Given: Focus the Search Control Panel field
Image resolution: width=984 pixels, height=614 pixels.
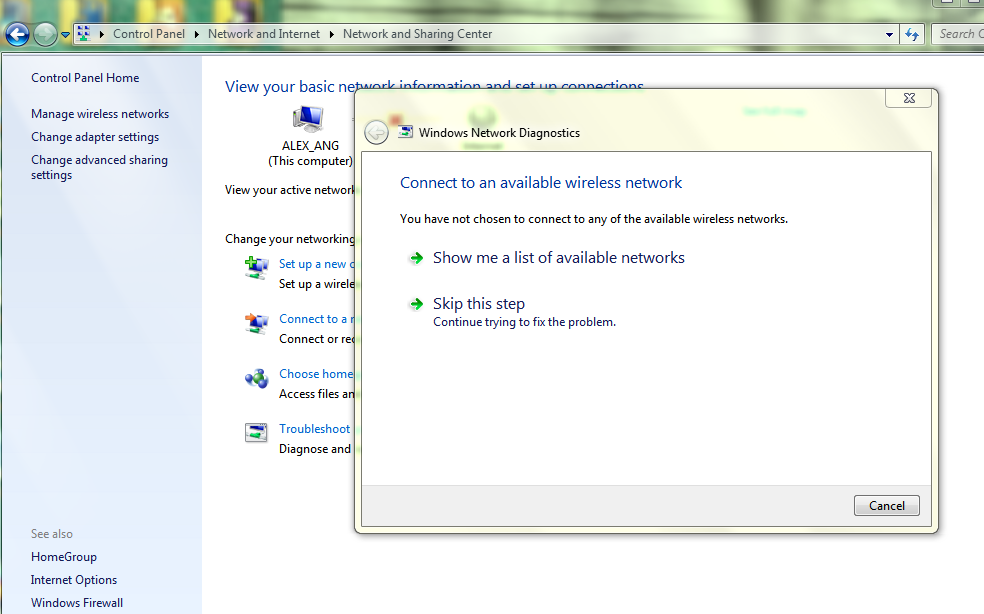Looking at the screenshot, I should coord(958,34).
